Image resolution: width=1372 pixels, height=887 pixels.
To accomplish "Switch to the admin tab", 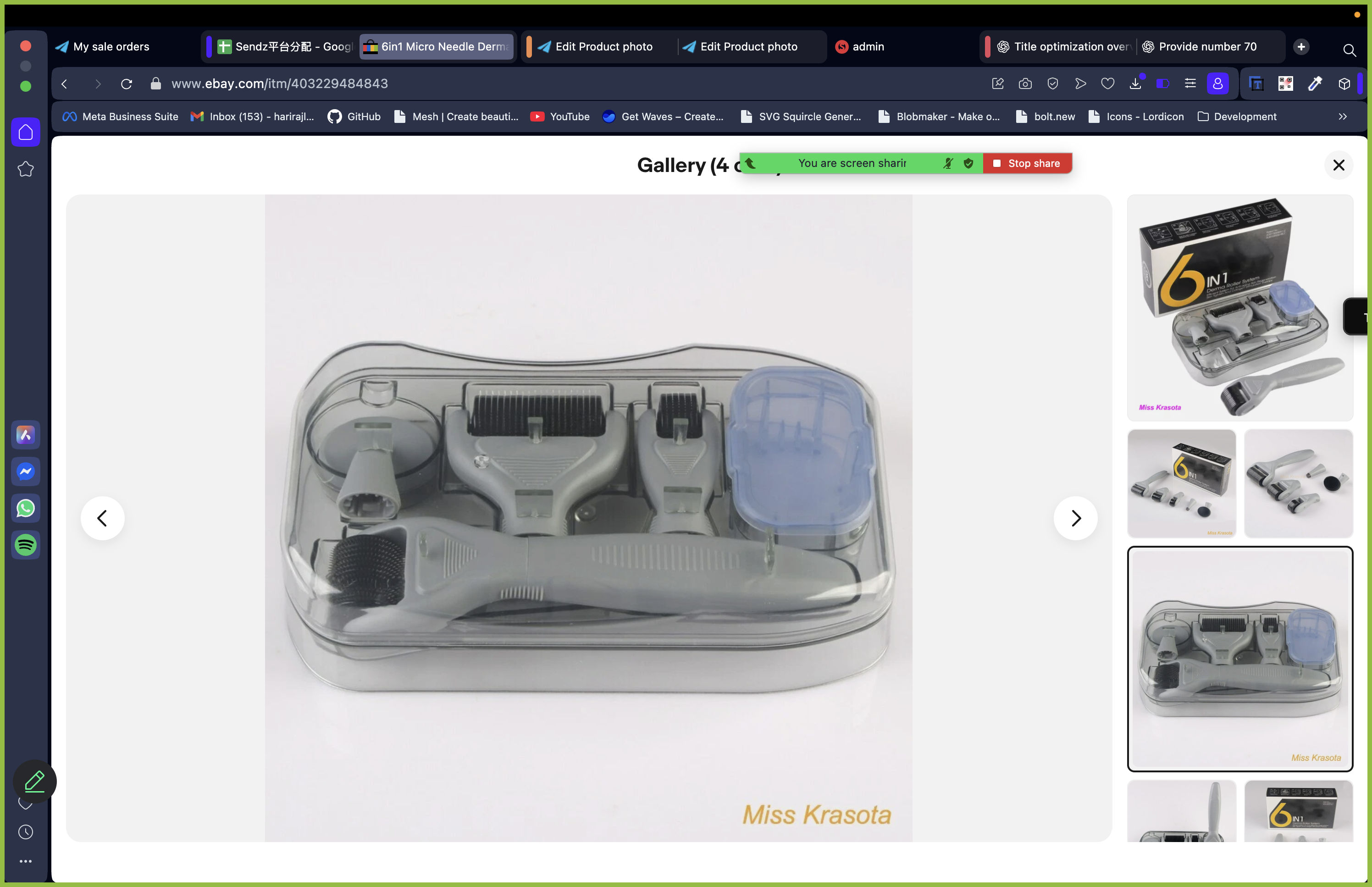I will (868, 47).
